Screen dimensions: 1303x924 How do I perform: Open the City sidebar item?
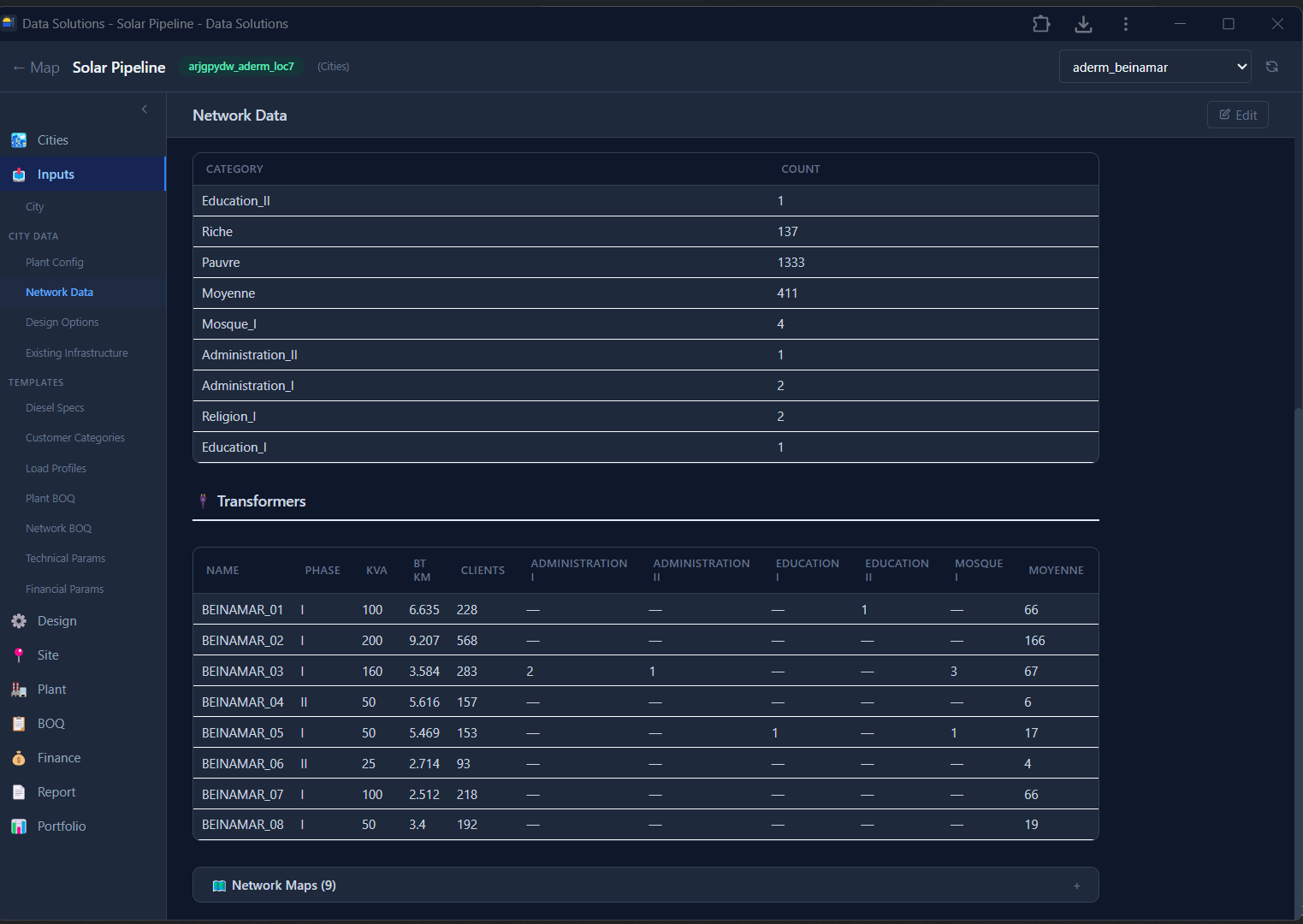pos(35,207)
